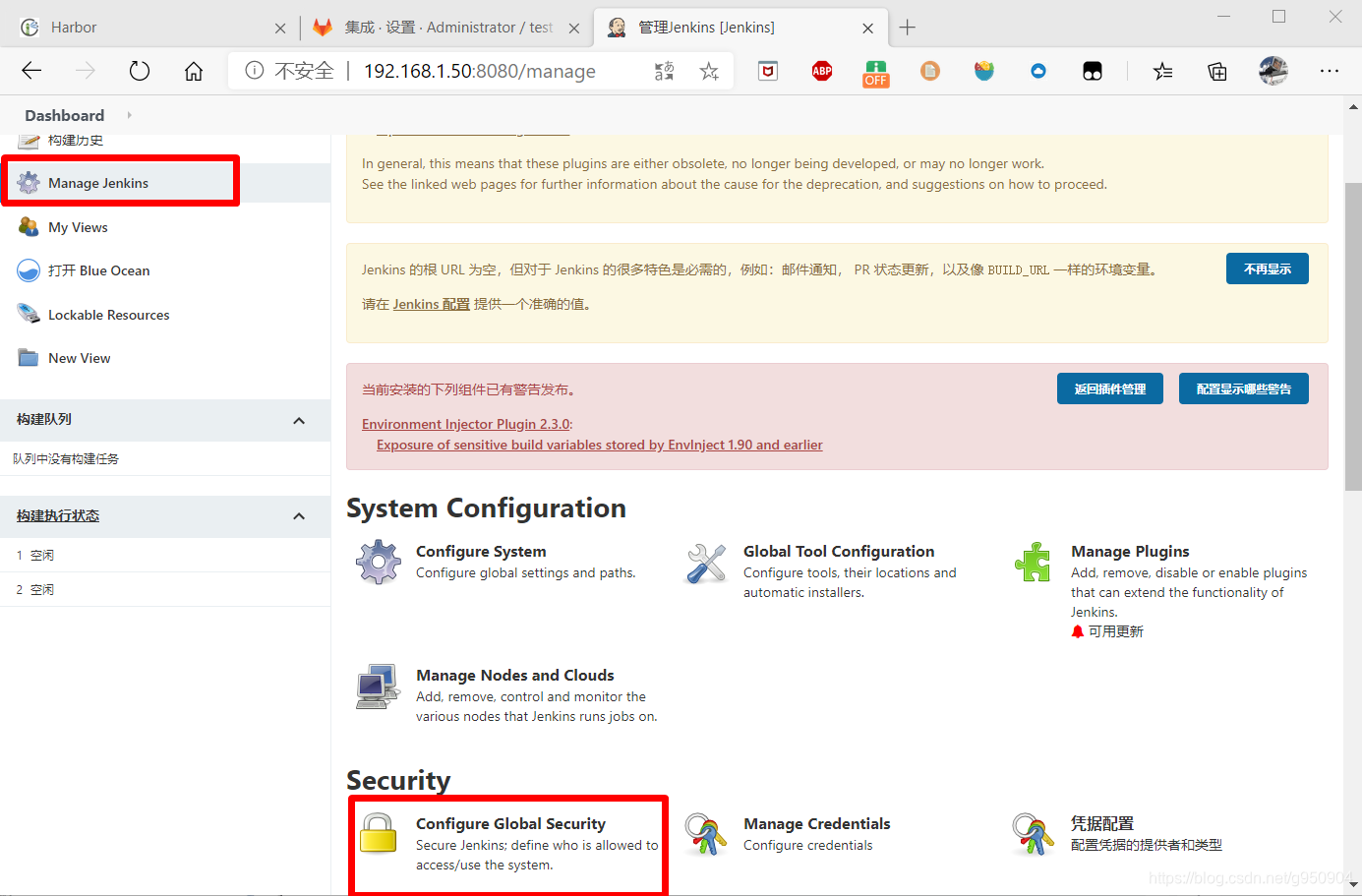Click the 构建历史 notepad icon
This screenshot has width=1362, height=896.
point(29,141)
